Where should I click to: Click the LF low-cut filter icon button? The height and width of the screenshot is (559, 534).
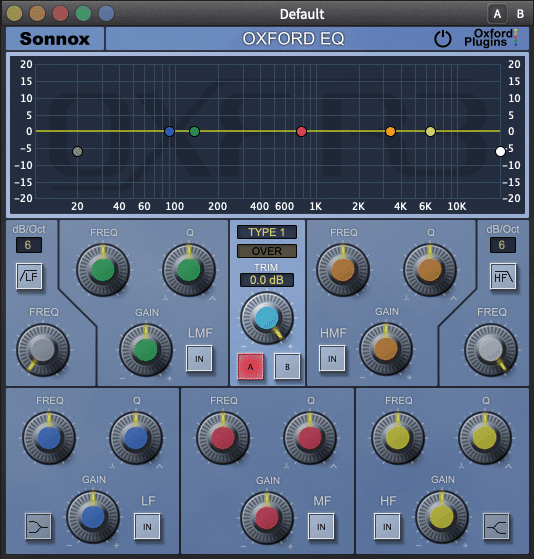[29, 276]
